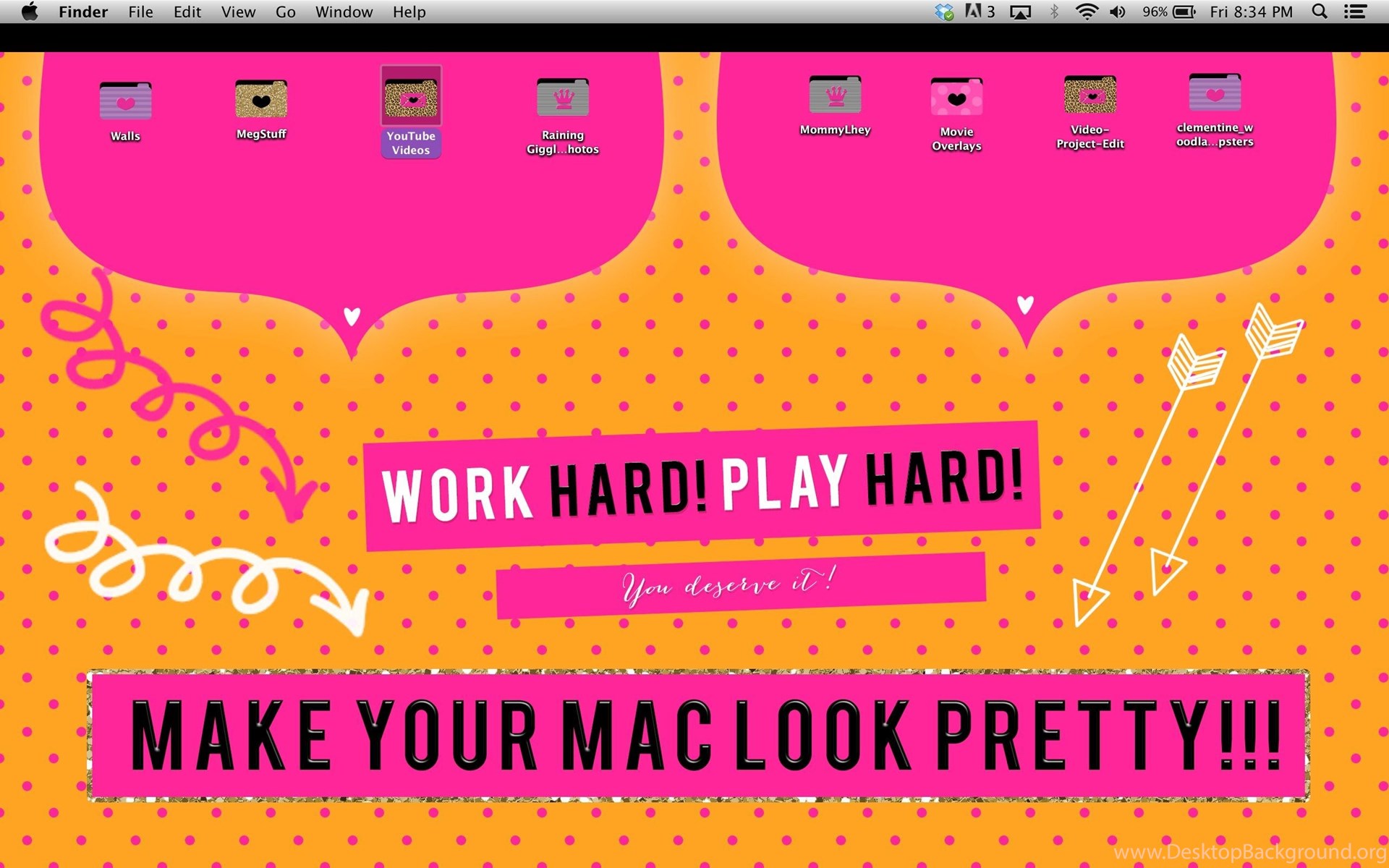Click the AirPlay display icon
Image resolution: width=1389 pixels, height=868 pixels.
[x=1020, y=12]
